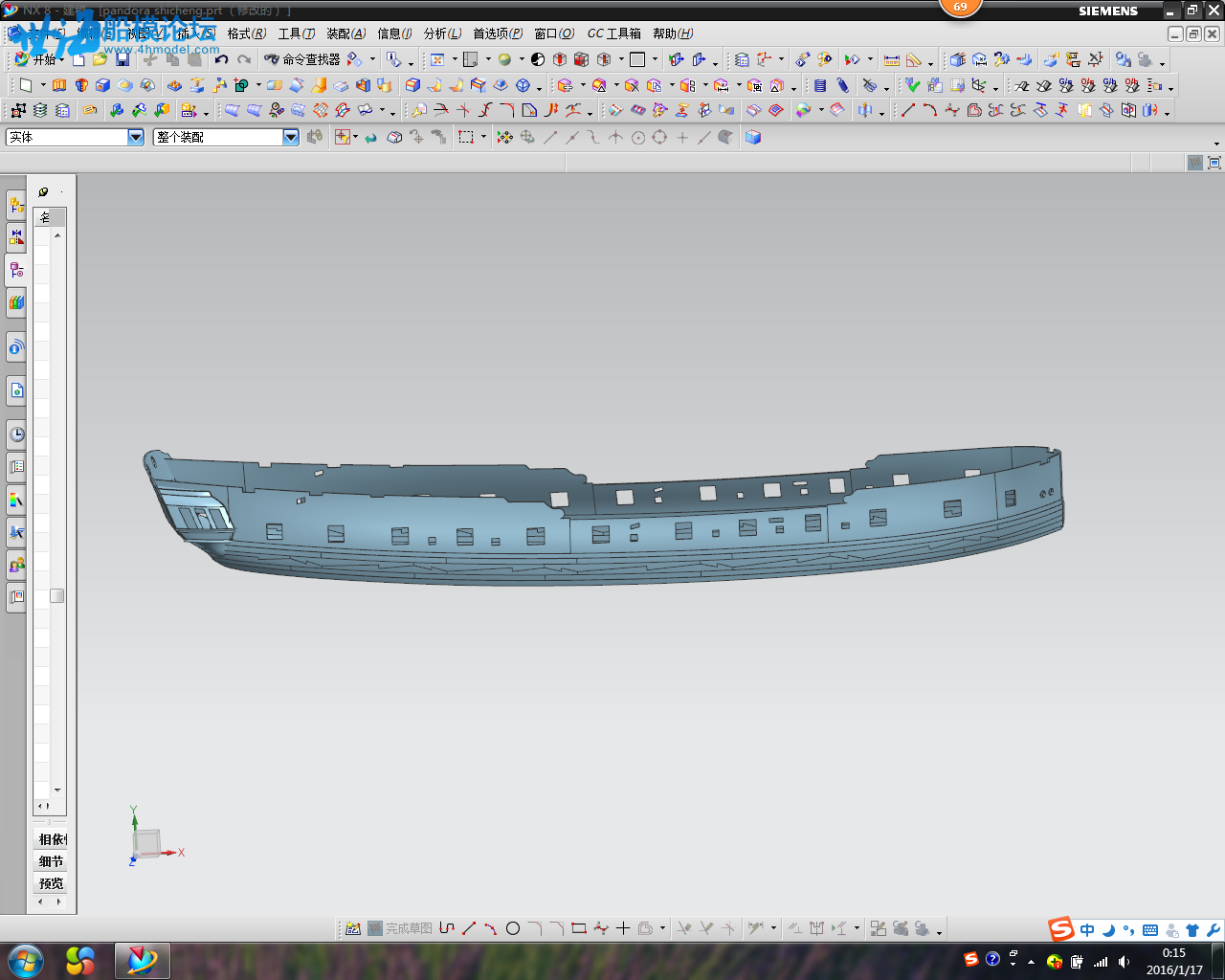Toggle the arc center snap icon
The width and height of the screenshot is (1225, 980).
click(x=638, y=137)
